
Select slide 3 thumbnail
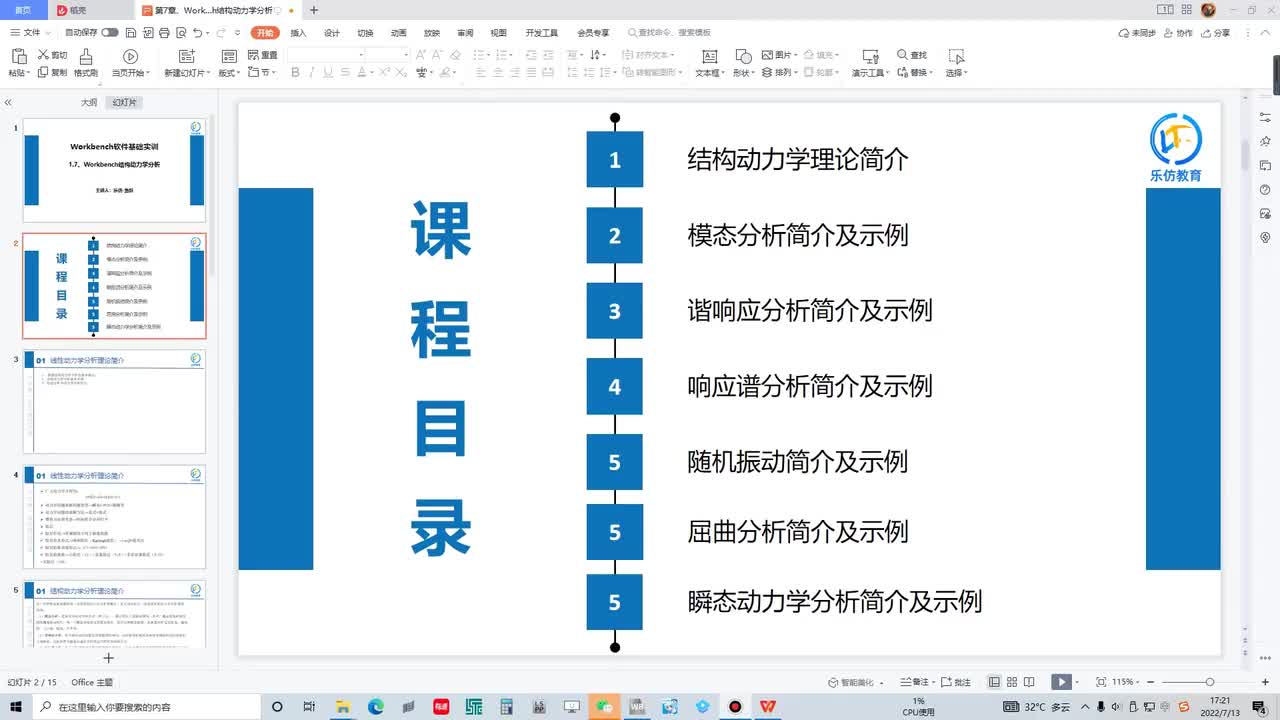[x=114, y=402]
